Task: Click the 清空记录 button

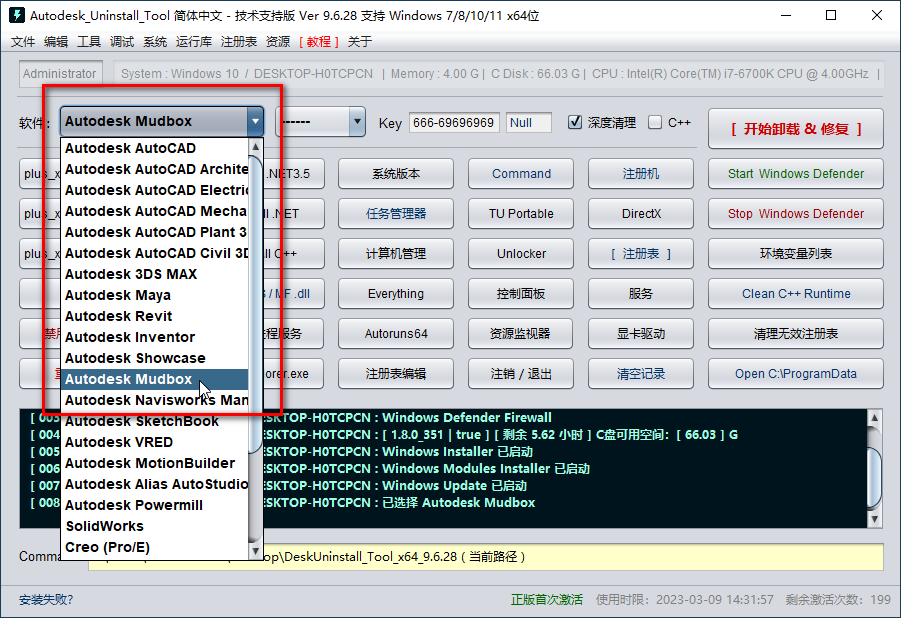Action: coord(641,374)
